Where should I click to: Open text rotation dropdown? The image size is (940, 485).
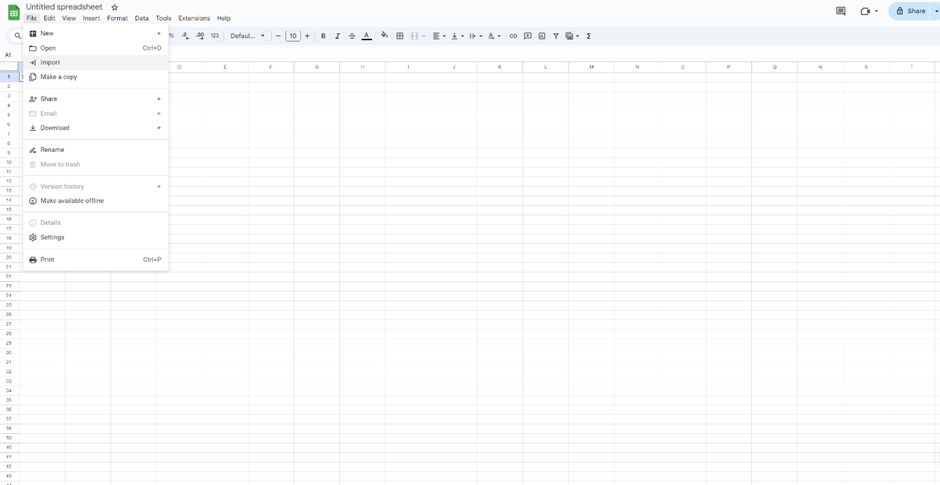[x=494, y=36]
